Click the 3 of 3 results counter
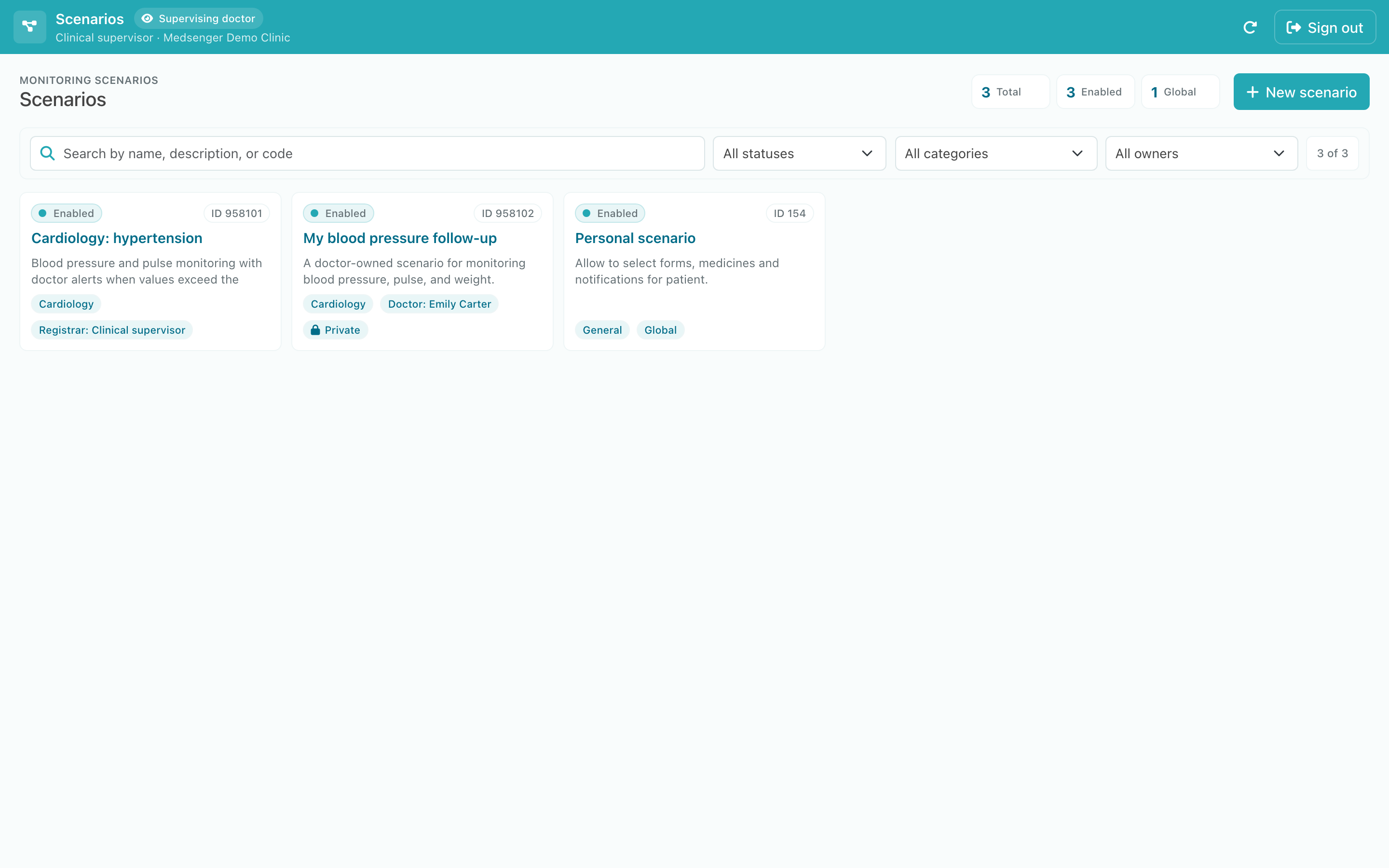Viewport: 1389px width, 868px height. click(x=1332, y=153)
